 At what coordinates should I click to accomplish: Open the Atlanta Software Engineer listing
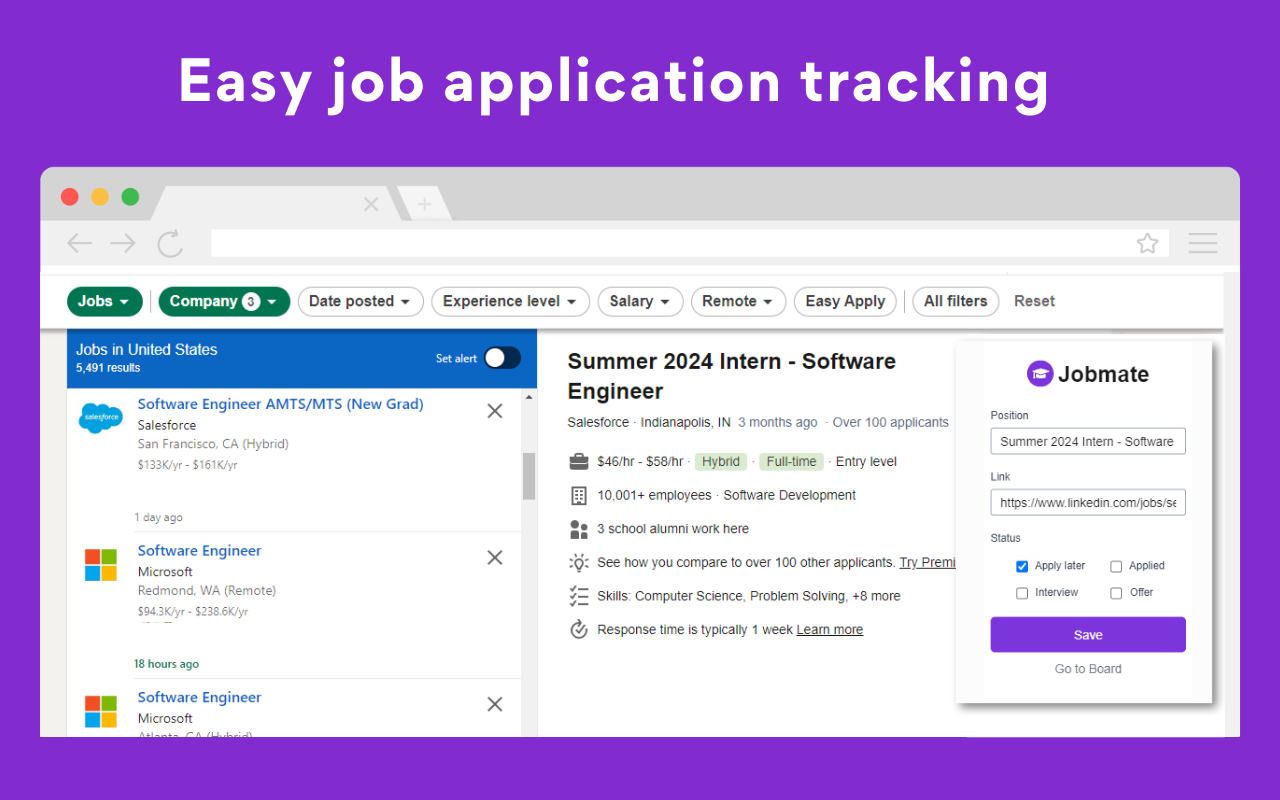(199, 698)
